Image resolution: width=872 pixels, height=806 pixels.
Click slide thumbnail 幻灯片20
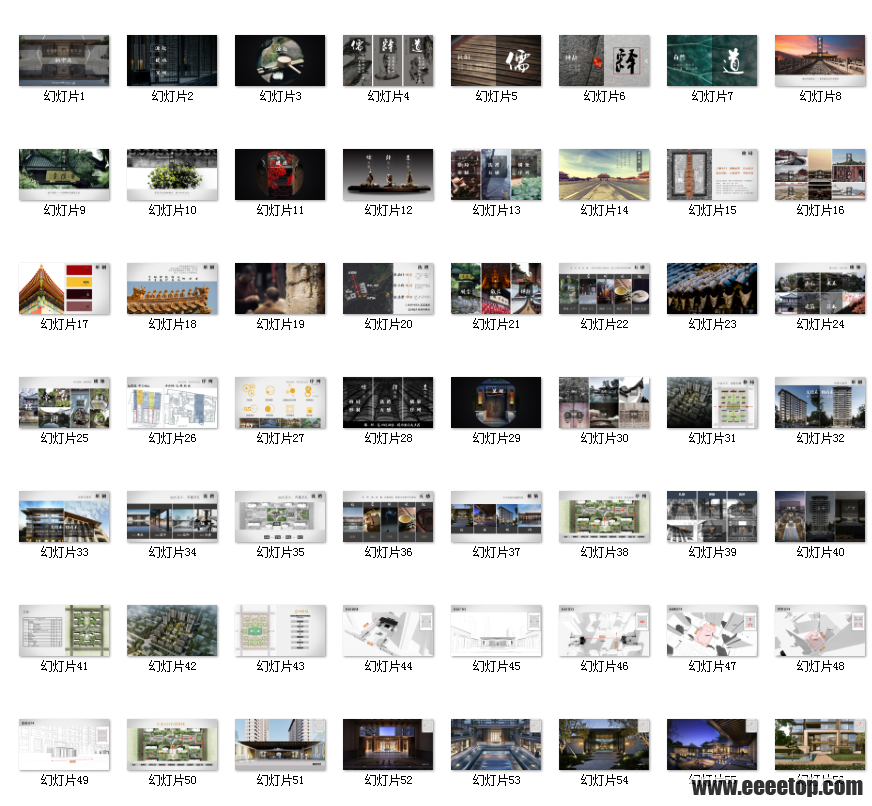coord(388,289)
